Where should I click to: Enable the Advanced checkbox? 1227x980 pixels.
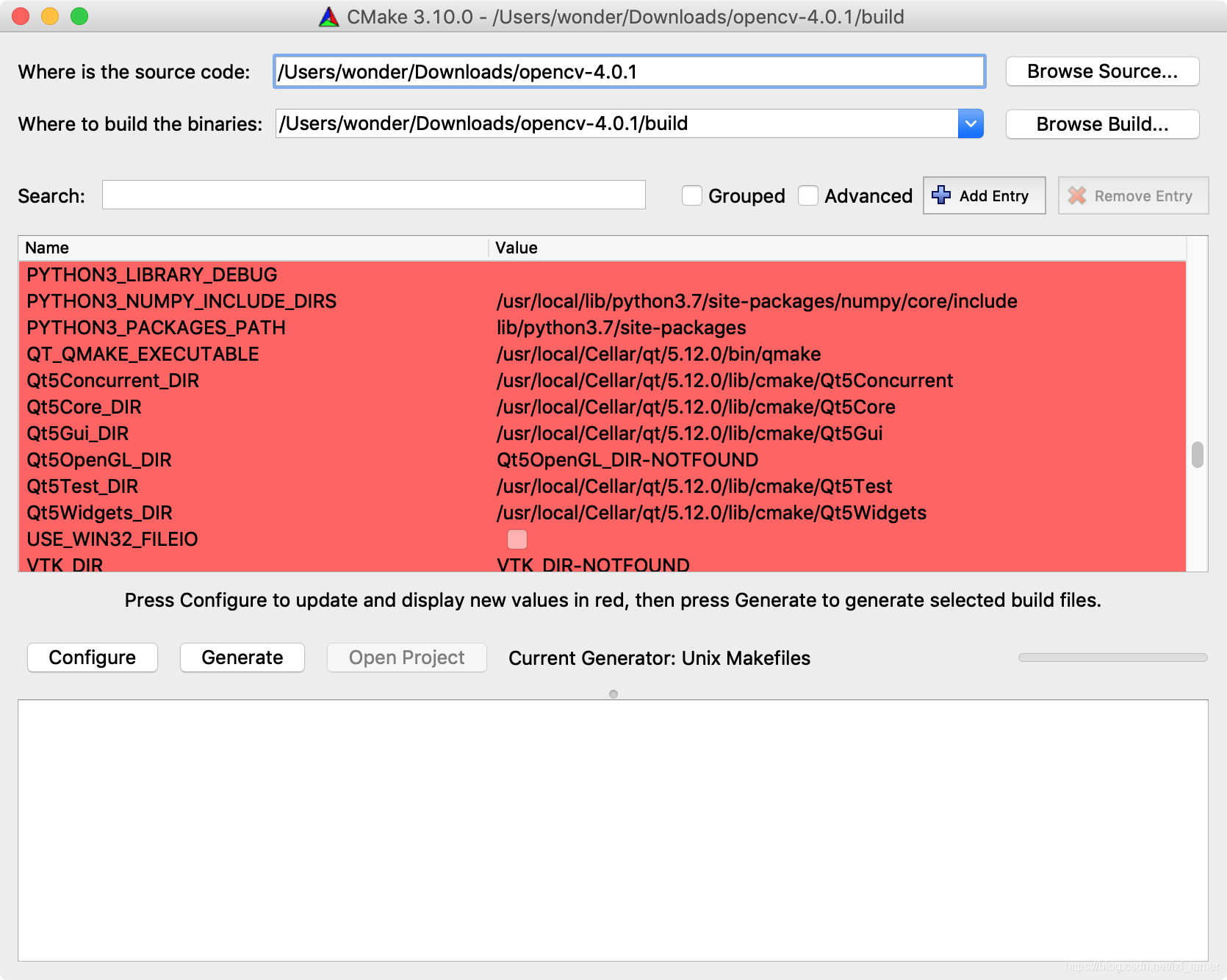point(808,195)
